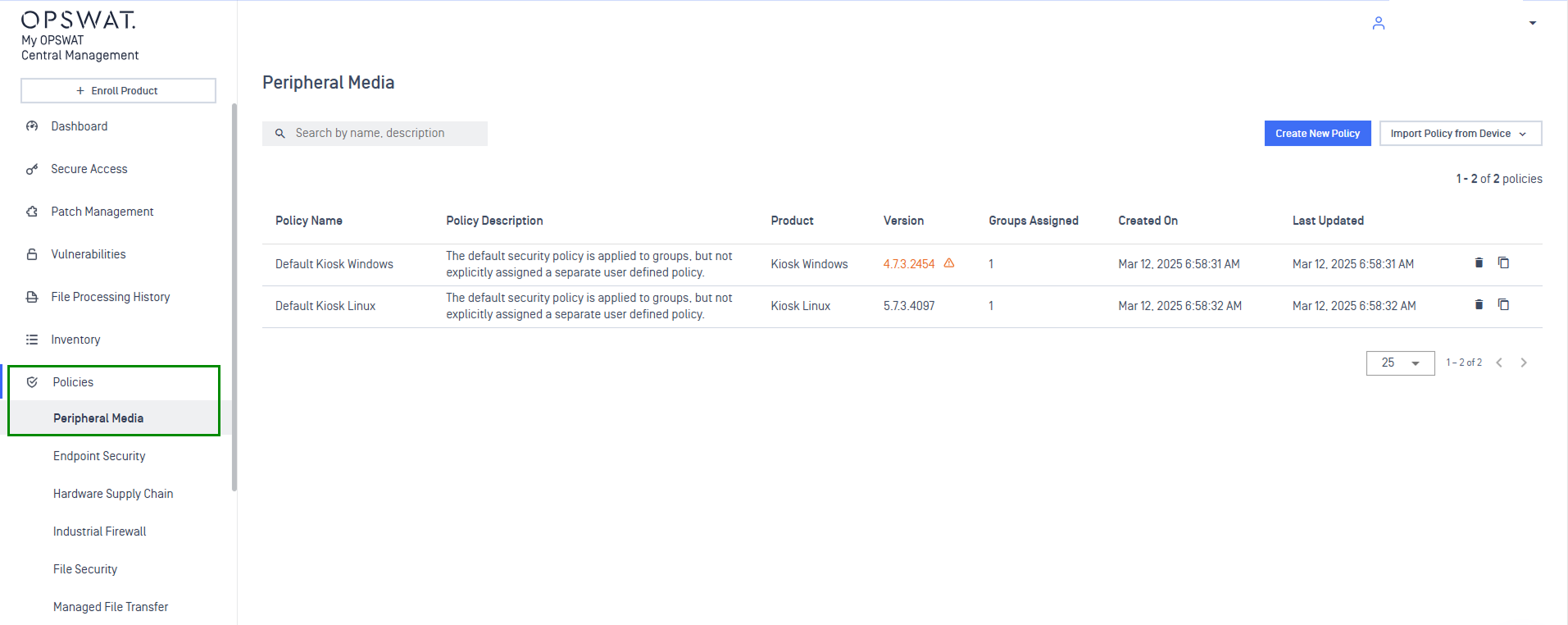Click the Vulnerabilities lock icon

32,254
